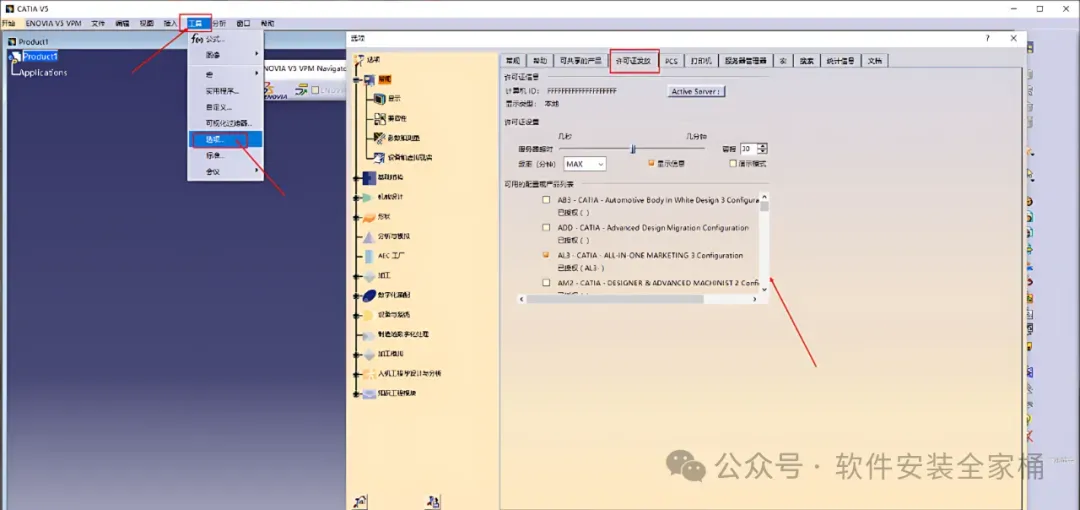The height and width of the screenshot is (510, 1080).
Task: Switch to the 打印机 tab
Action: pos(701,61)
